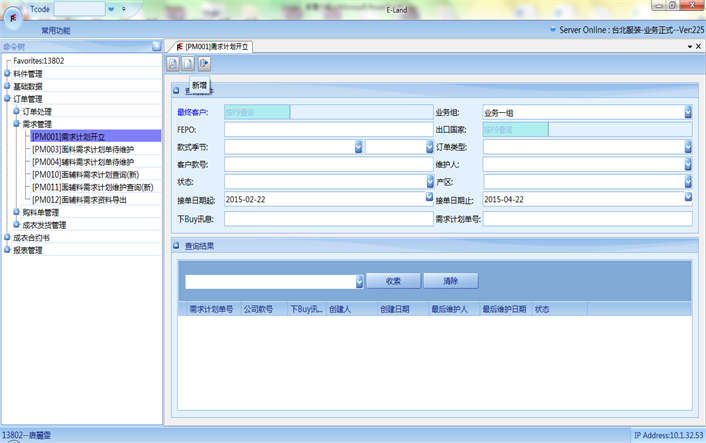The image size is (706, 443).
Task: Click the 命令树 panel pin icon
Action: [x=156, y=46]
